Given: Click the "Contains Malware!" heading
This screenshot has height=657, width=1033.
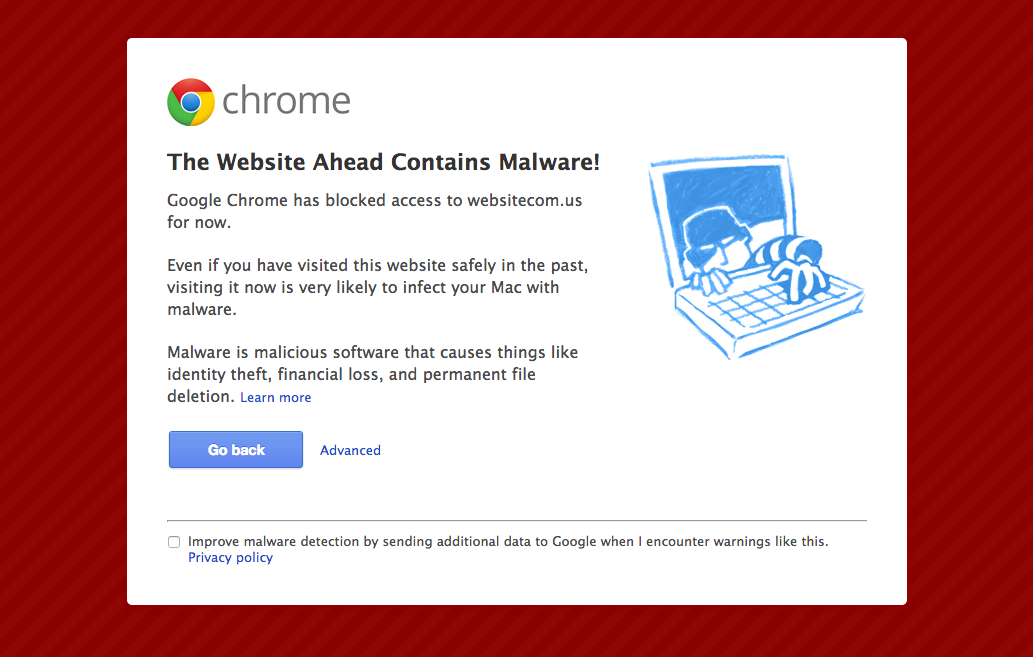Looking at the screenshot, I should (384, 162).
